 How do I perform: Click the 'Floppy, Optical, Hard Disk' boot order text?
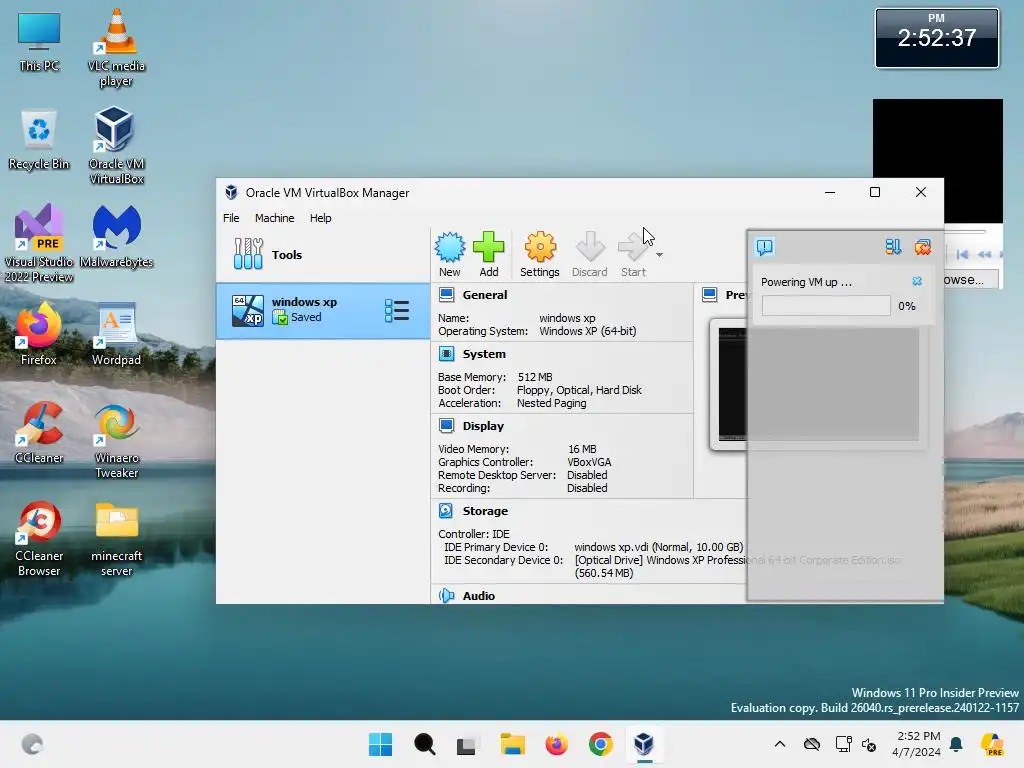coord(579,390)
